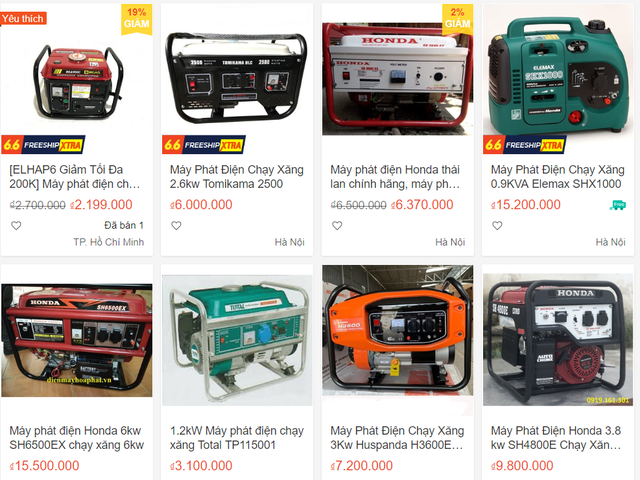
Task: Click Freeship Xtra badge on Elemax item
Action: [x=525, y=144]
